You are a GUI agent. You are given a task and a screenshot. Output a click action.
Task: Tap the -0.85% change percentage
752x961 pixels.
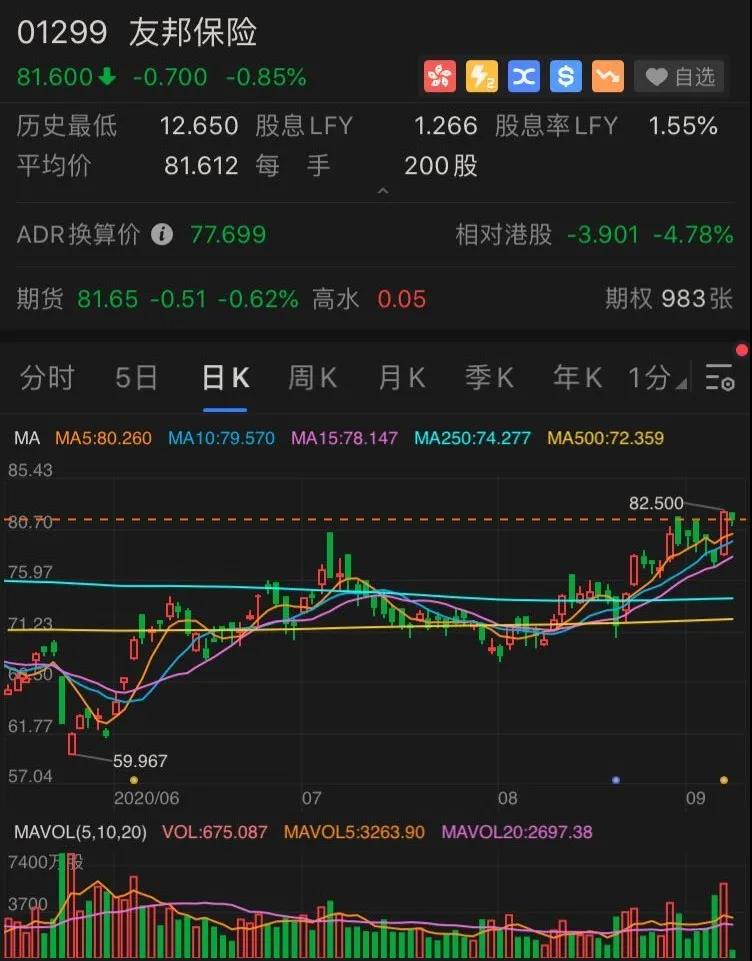(x=266, y=77)
